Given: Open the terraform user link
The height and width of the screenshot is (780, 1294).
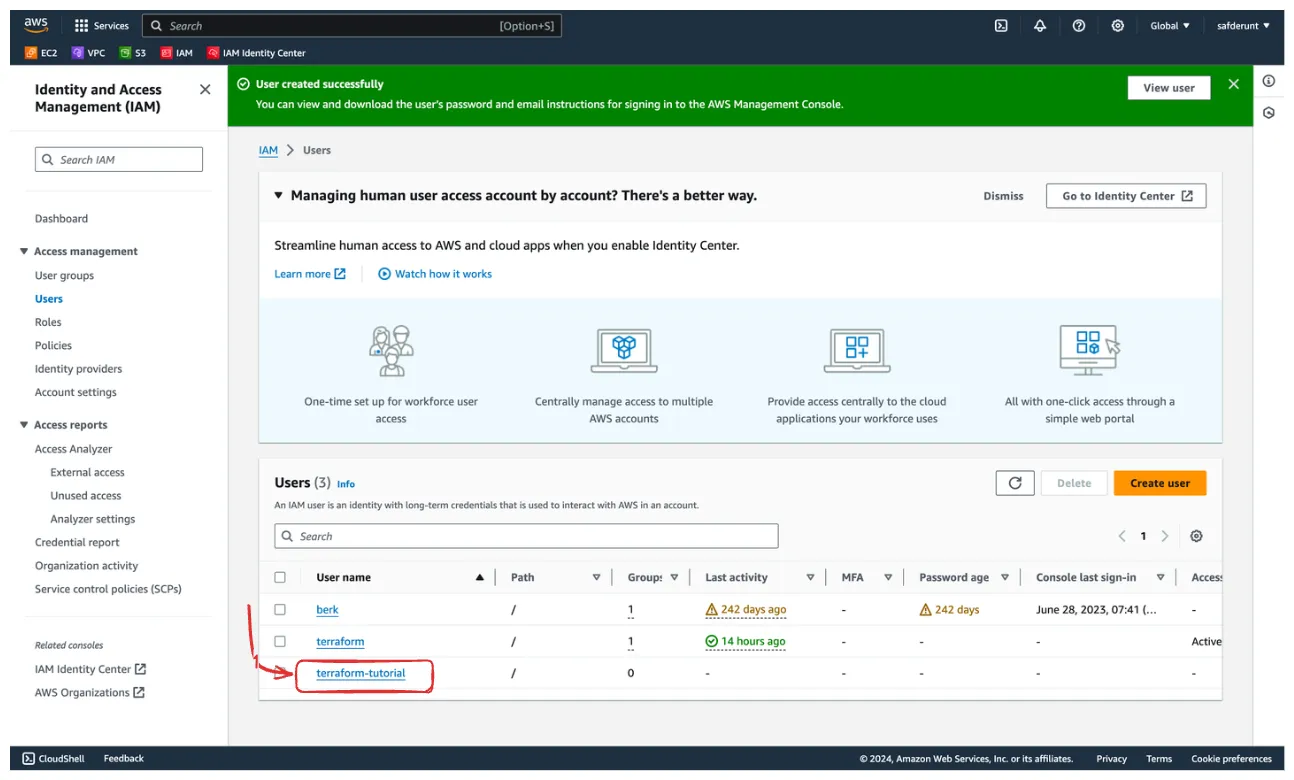Looking at the screenshot, I should click(340, 641).
